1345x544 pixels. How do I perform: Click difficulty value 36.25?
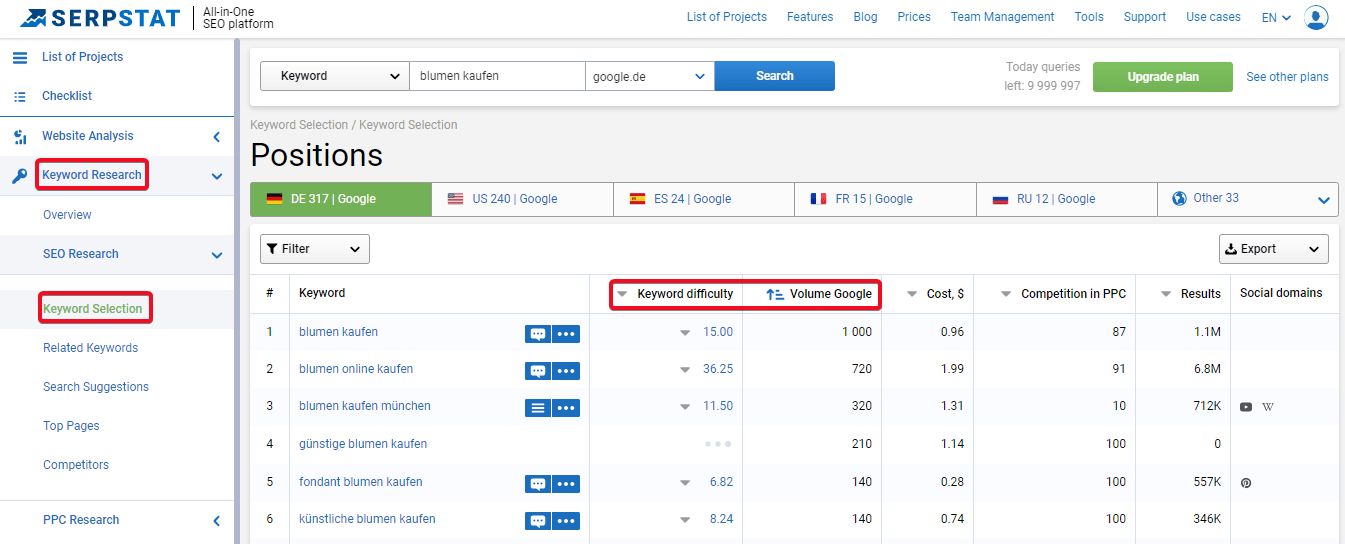point(718,369)
